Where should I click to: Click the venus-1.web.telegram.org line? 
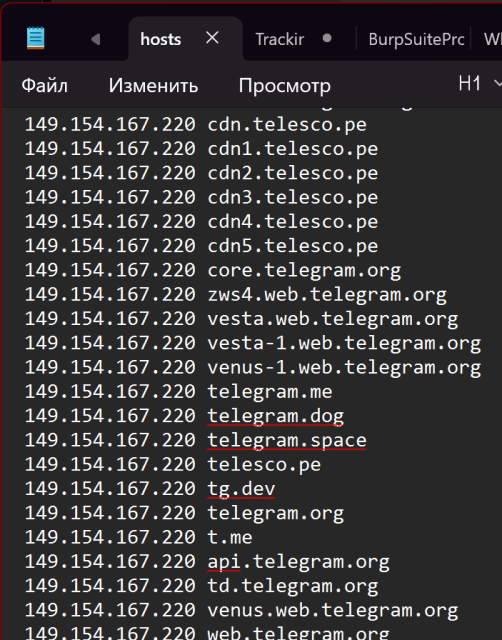click(x=253, y=367)
